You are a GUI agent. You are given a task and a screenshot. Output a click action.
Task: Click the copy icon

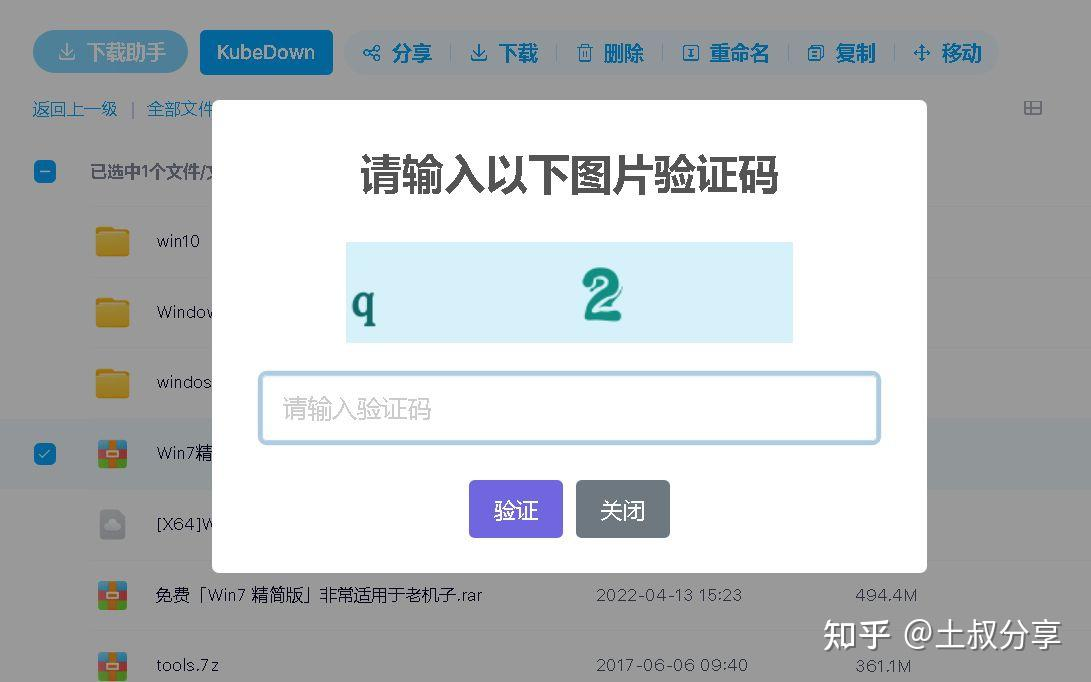[815, 53]
